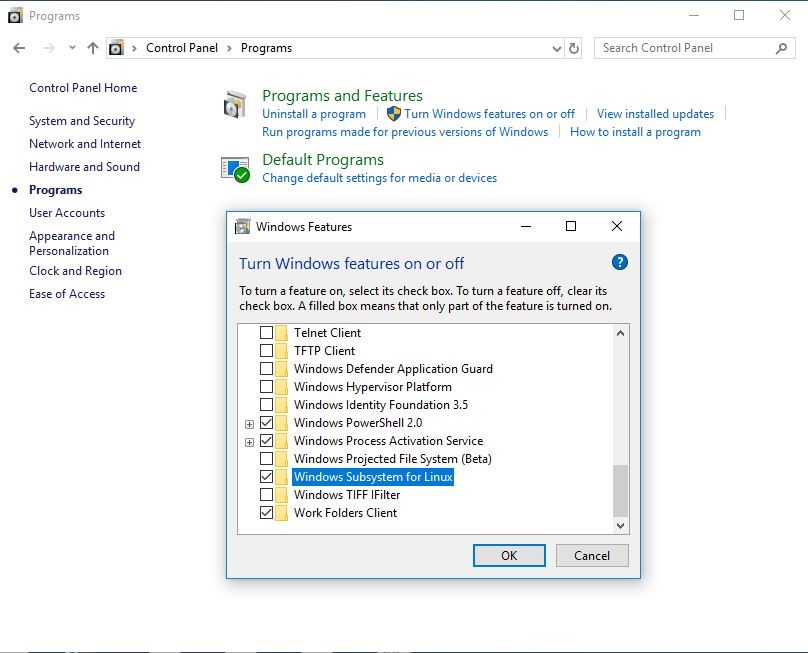Click the features list scroll down arrow

[620, 526]
